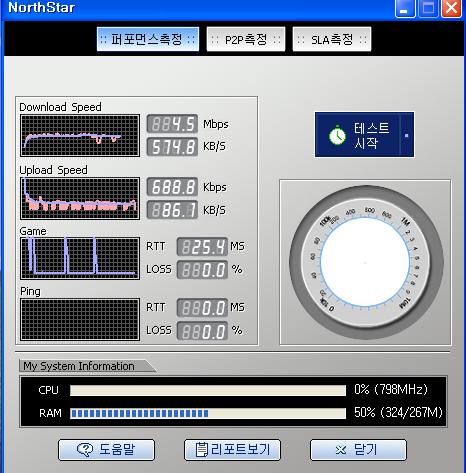Image resolution: width=466 pixels, height=473 pixels.
Task: Open help with the 도움말 button
Action: (106, 450)
